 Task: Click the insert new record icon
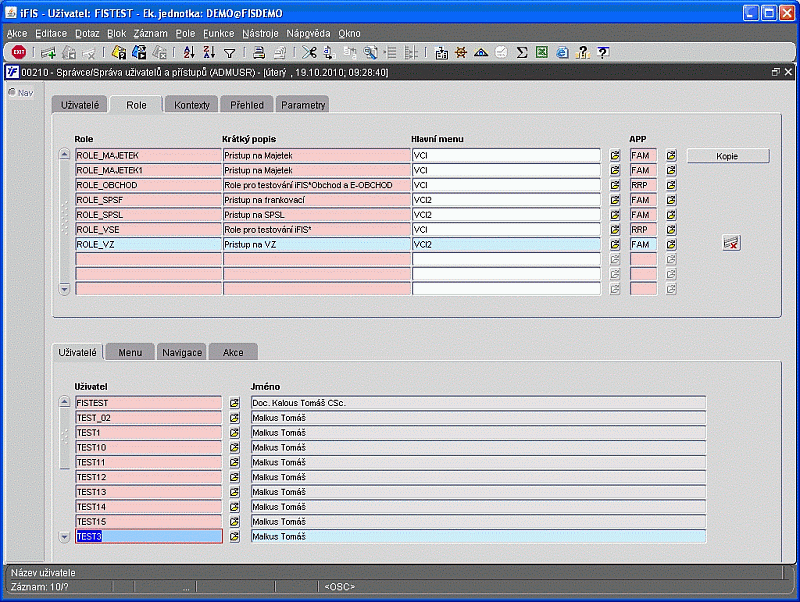pos(48,52)
